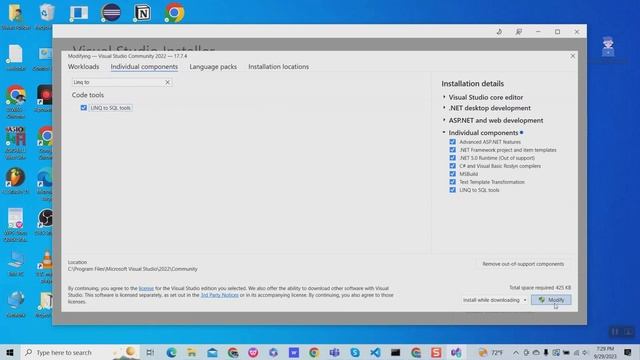
Task: Select the user folder desktop icon
Action: point(16,17)
